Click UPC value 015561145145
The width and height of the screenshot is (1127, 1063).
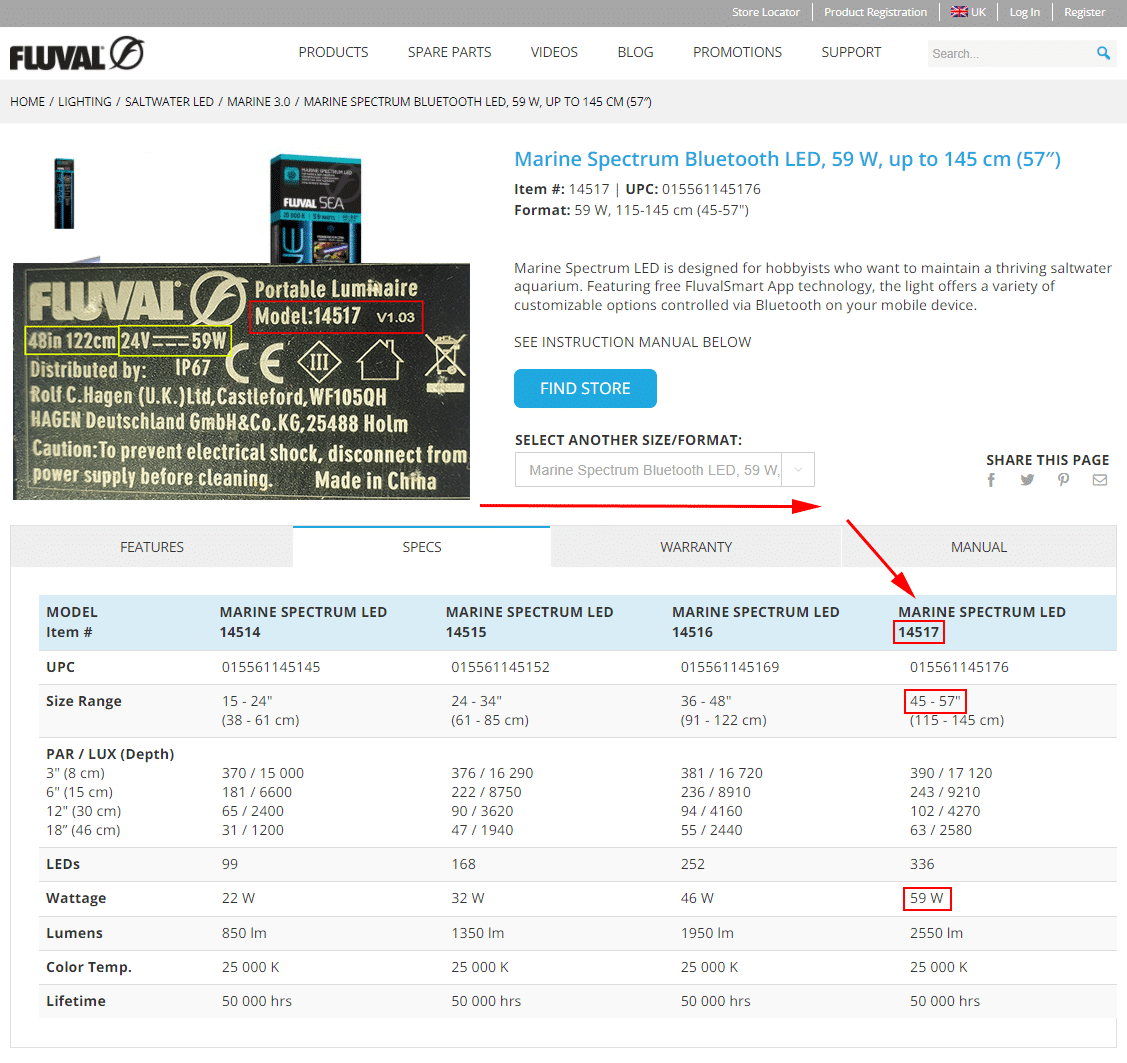pyautogui.click(x=271, y=668)
